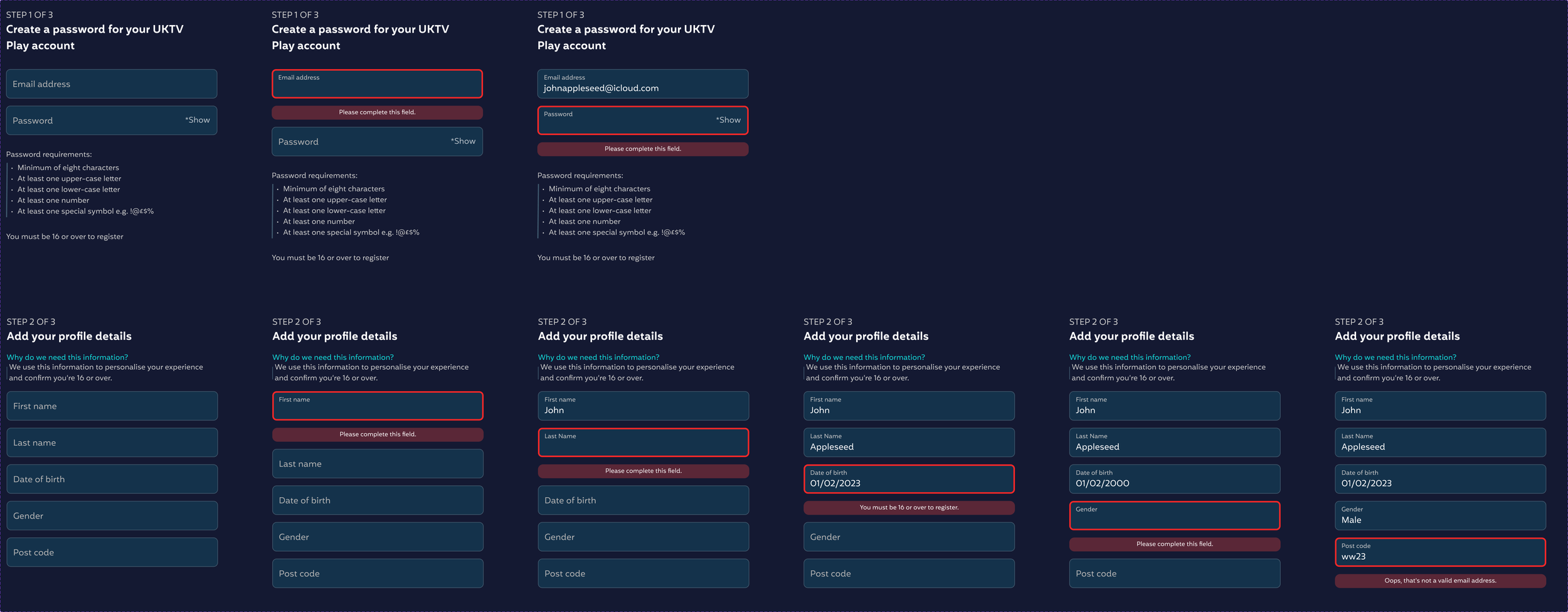The image size is (1568, 612).
Task: Click the red-outlined Date of birth field 01/02/2023
Action: click(909, 479)
